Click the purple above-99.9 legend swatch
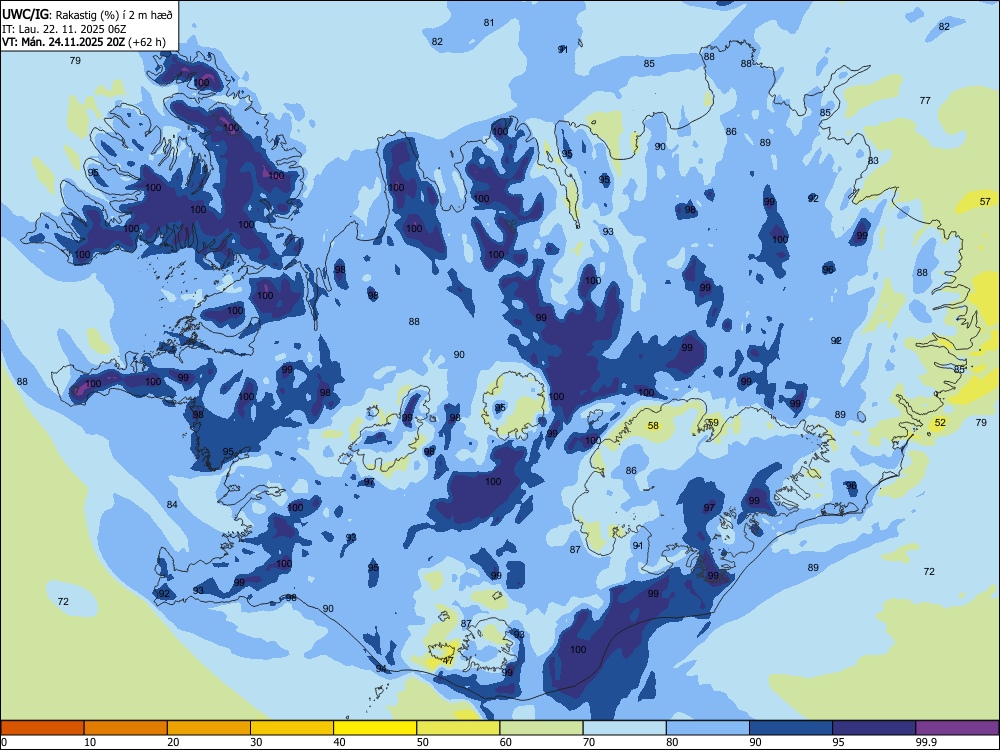Viewport: 1000px width, 750px height. [x=957, y=728]
